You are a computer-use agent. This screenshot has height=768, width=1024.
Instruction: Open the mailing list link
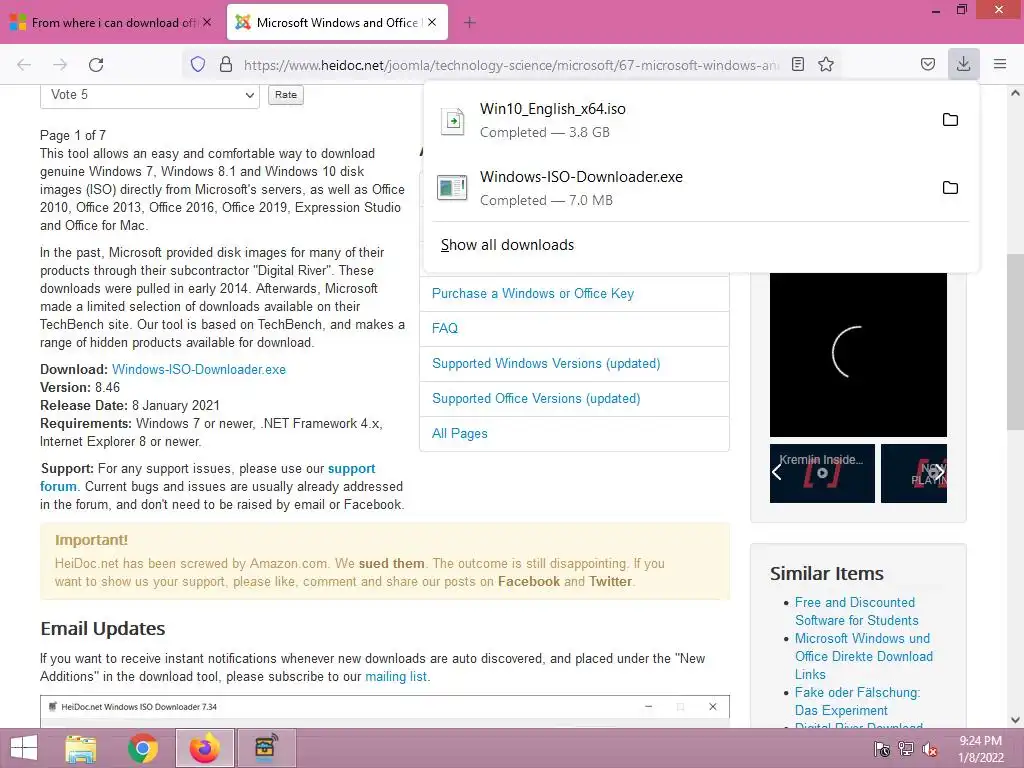tap(396, 677)
